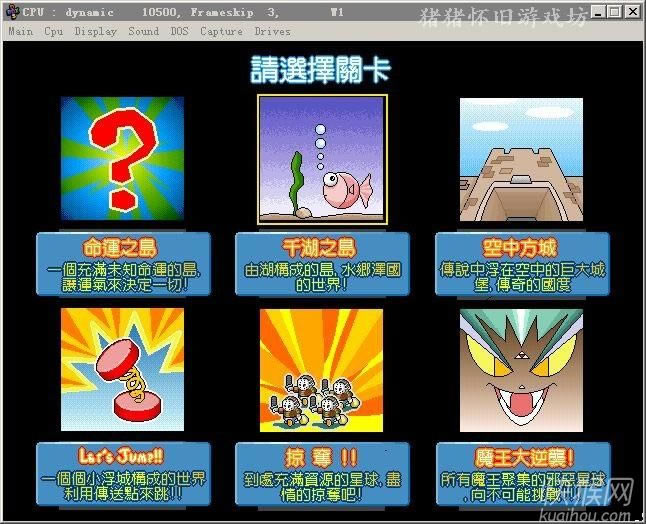The width and height of the screenshot is (646, 524).
Task: Open the Display menu
Action: coord(95,31)
